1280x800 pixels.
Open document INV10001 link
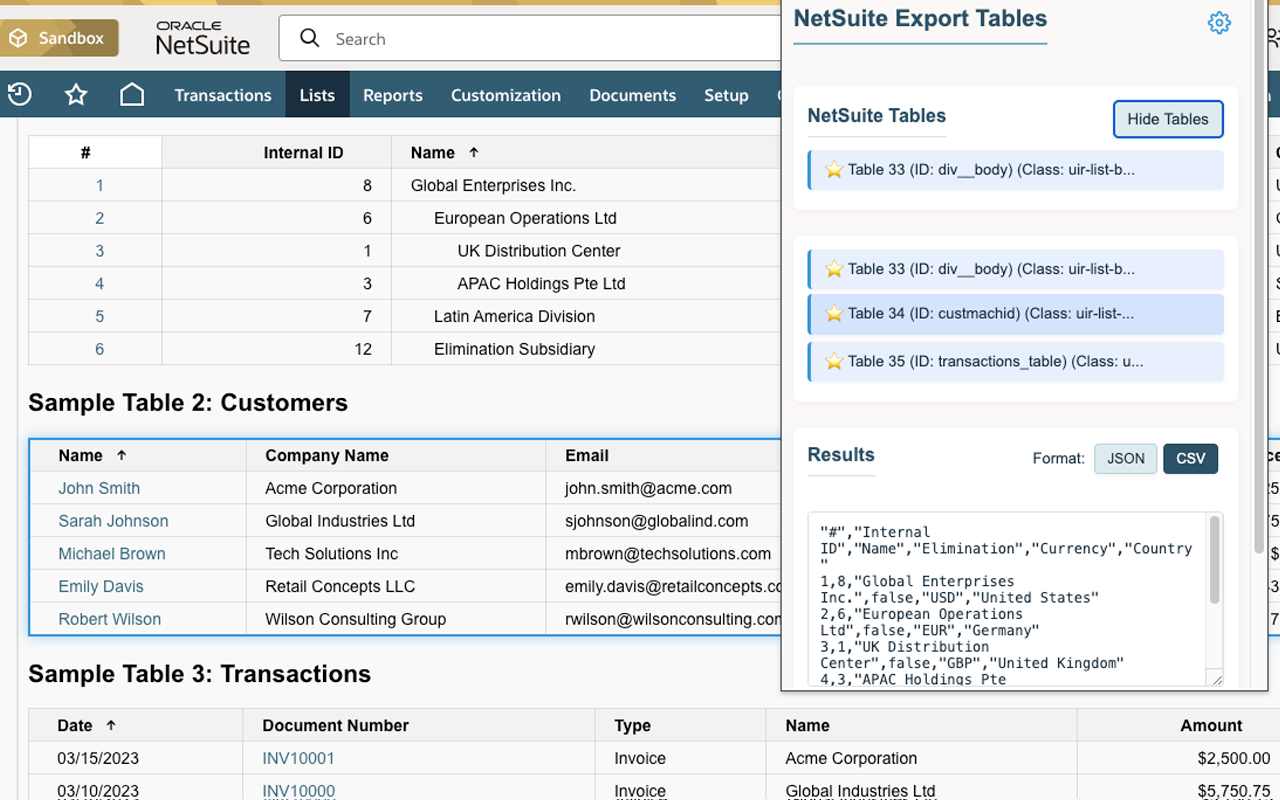coord(298,758)
